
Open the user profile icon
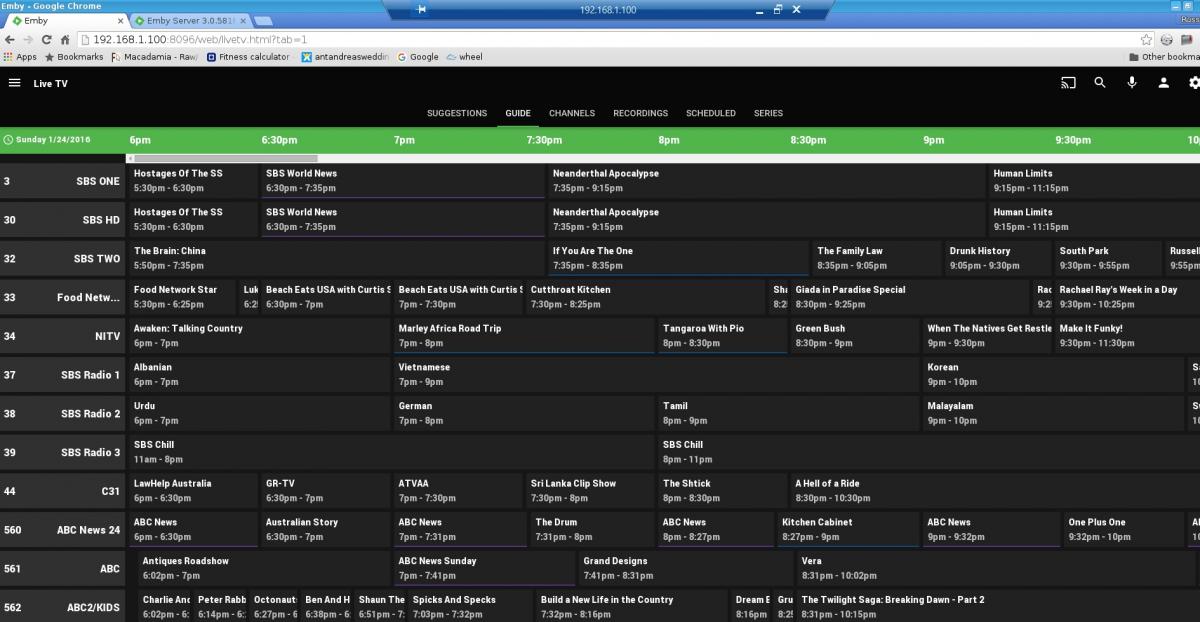(1164, 83)
